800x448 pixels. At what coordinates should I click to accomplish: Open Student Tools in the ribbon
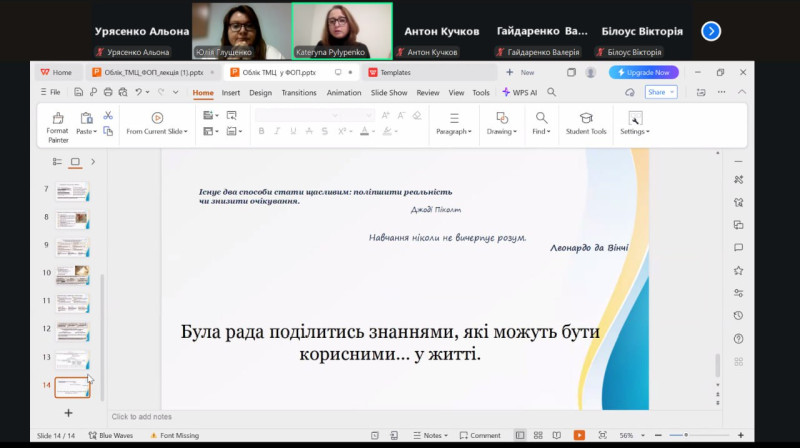click(585, 124)
